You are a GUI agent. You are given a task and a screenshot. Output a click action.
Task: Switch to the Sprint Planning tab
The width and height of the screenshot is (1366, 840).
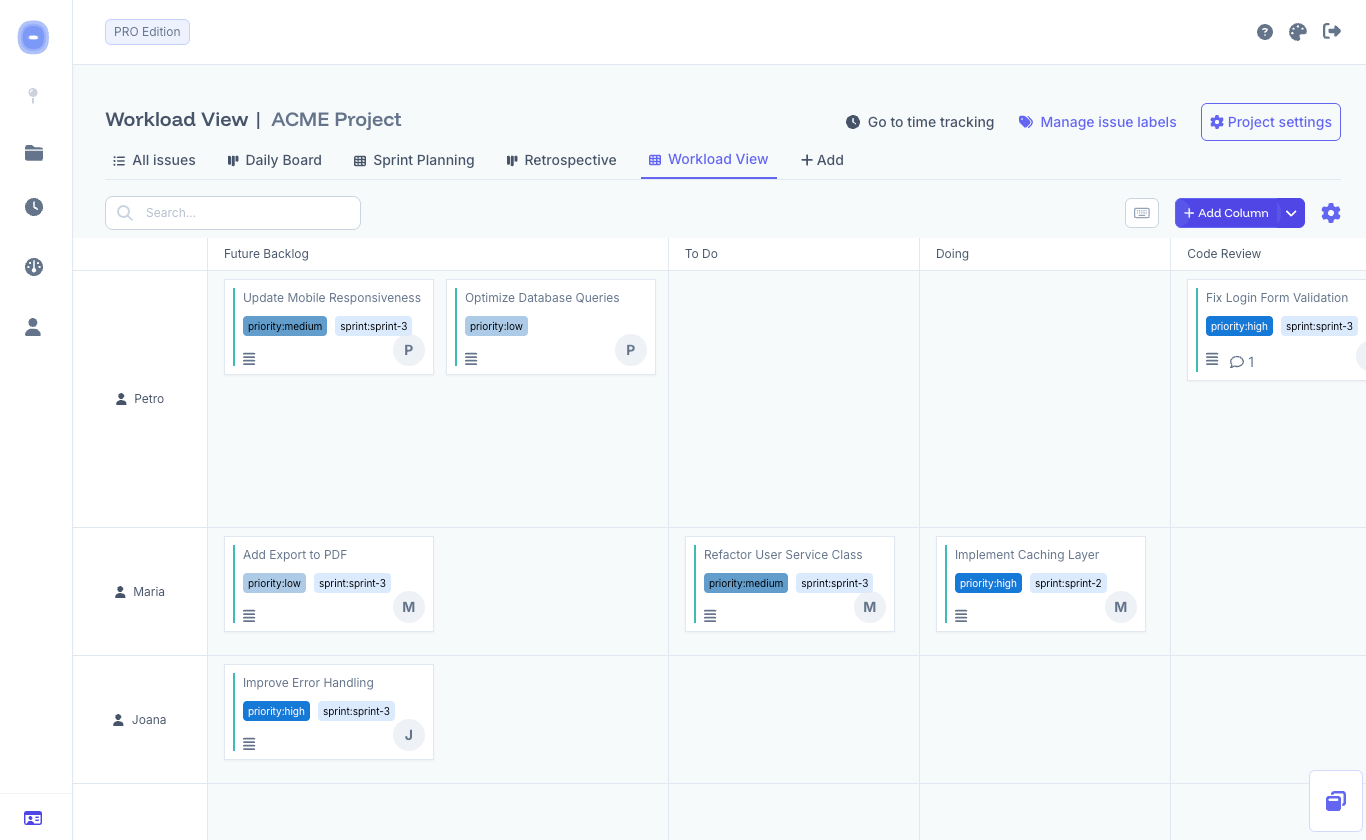point(414,160)
